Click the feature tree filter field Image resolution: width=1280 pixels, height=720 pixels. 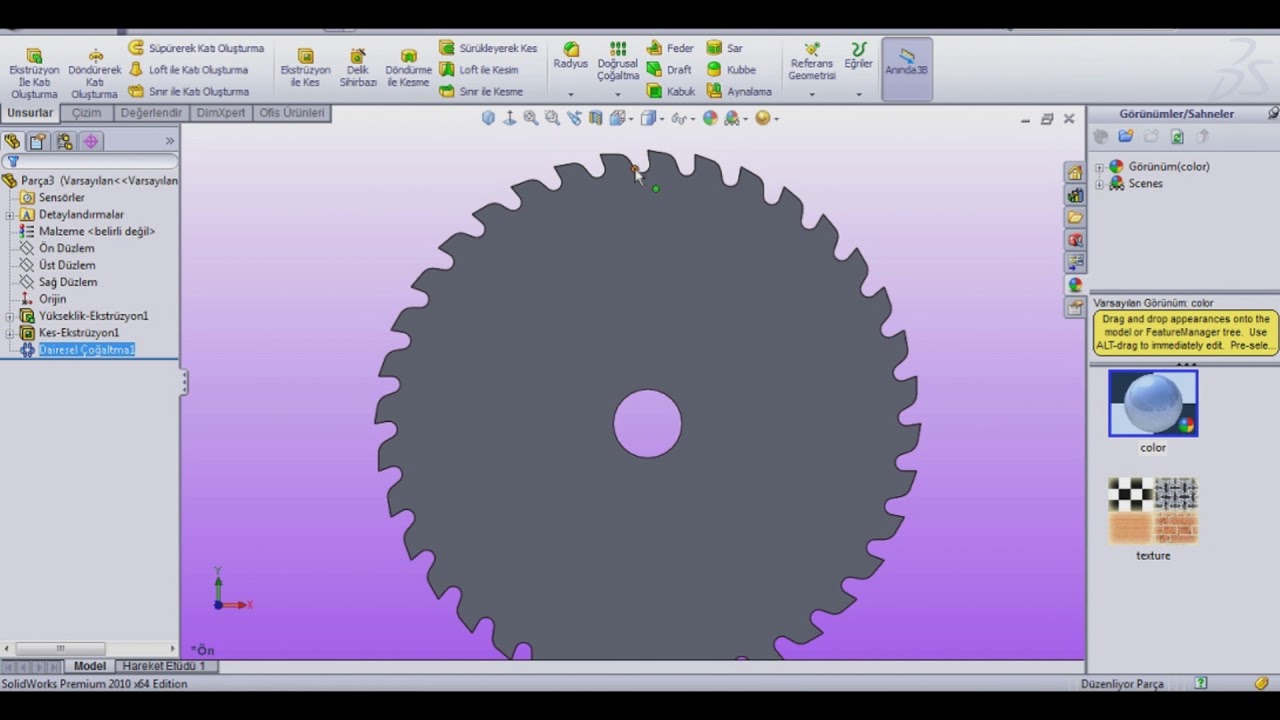click(90, 161)
